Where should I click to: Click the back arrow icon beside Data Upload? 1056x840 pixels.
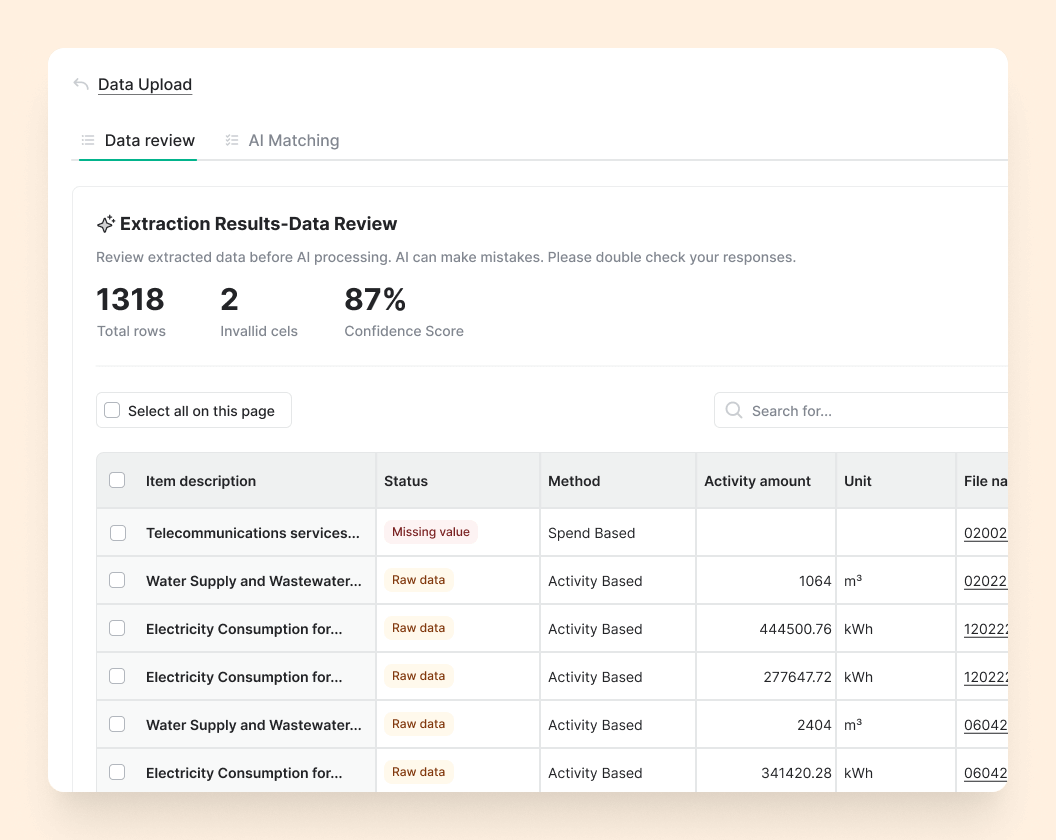(x=81, y=85)
